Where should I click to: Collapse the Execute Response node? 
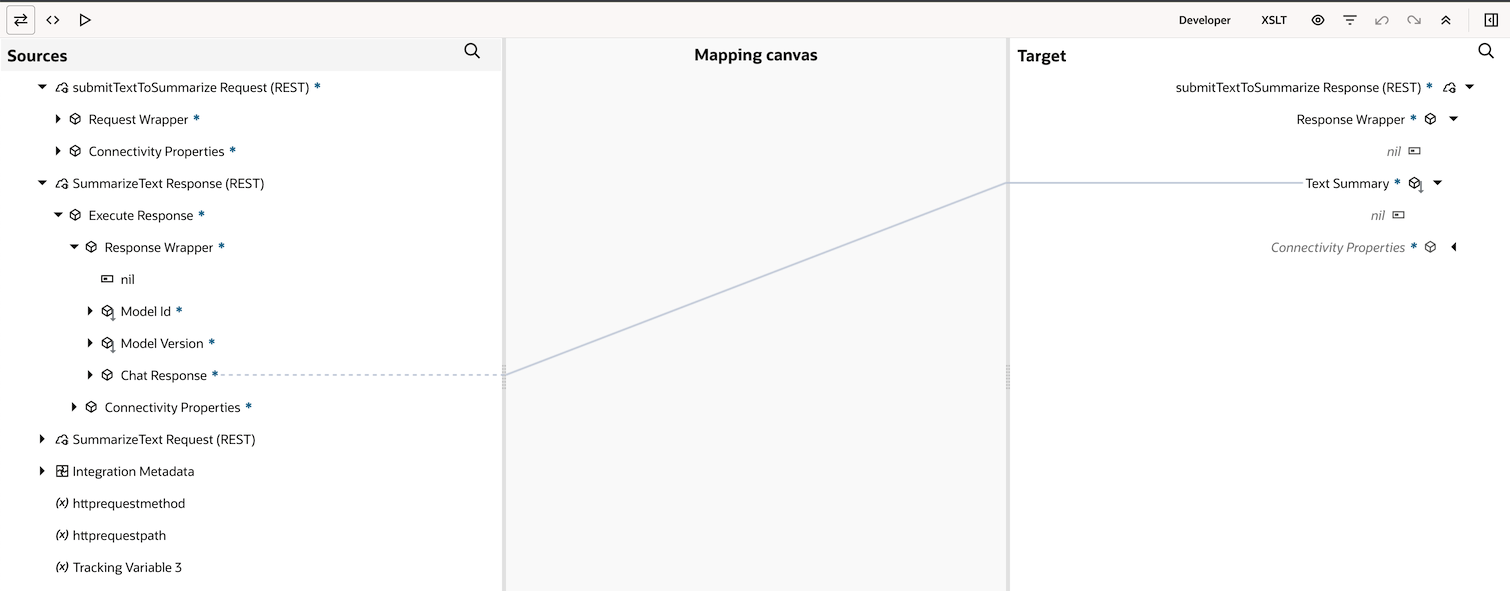coord(58,215)
